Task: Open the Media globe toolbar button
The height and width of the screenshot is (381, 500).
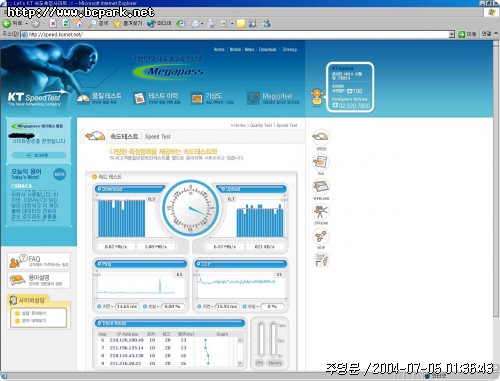Action: coord(159,23)
